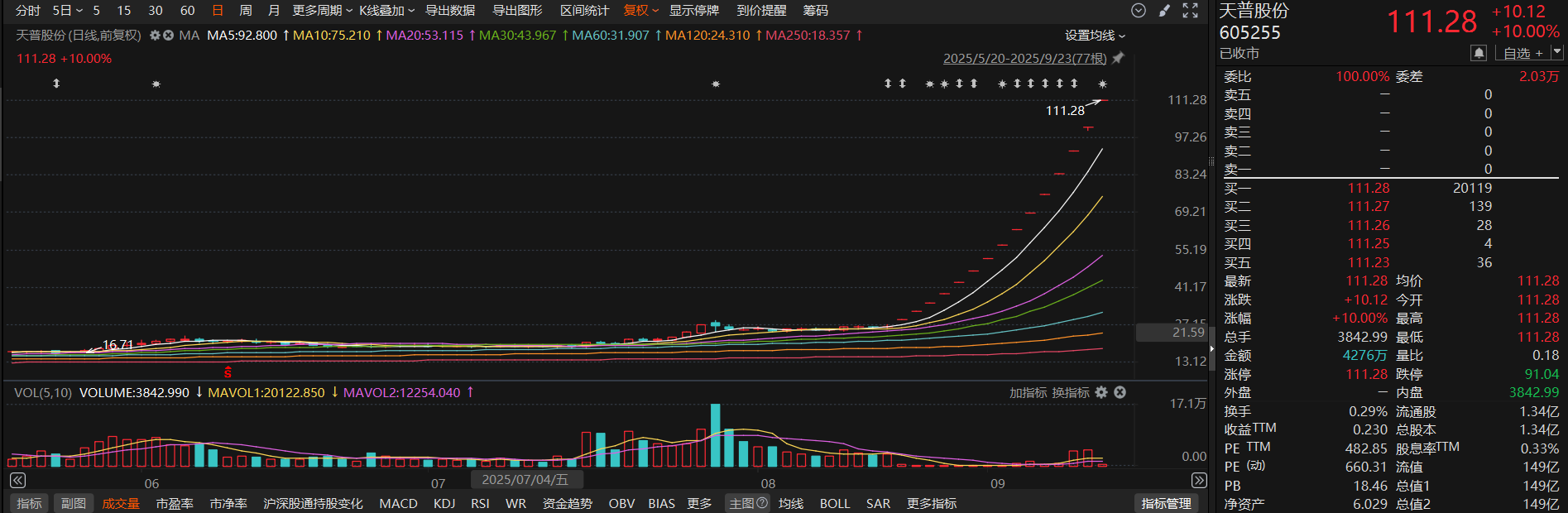This screenshot has width=1568, height=513.
Task: Click the red S marker under the candles
Action: click(x=228, y=372)
